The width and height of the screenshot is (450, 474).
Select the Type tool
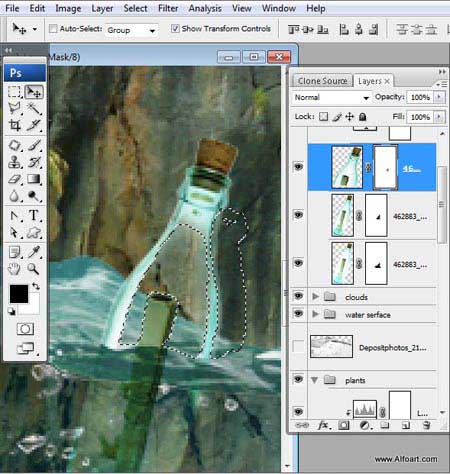pos(34,216)
